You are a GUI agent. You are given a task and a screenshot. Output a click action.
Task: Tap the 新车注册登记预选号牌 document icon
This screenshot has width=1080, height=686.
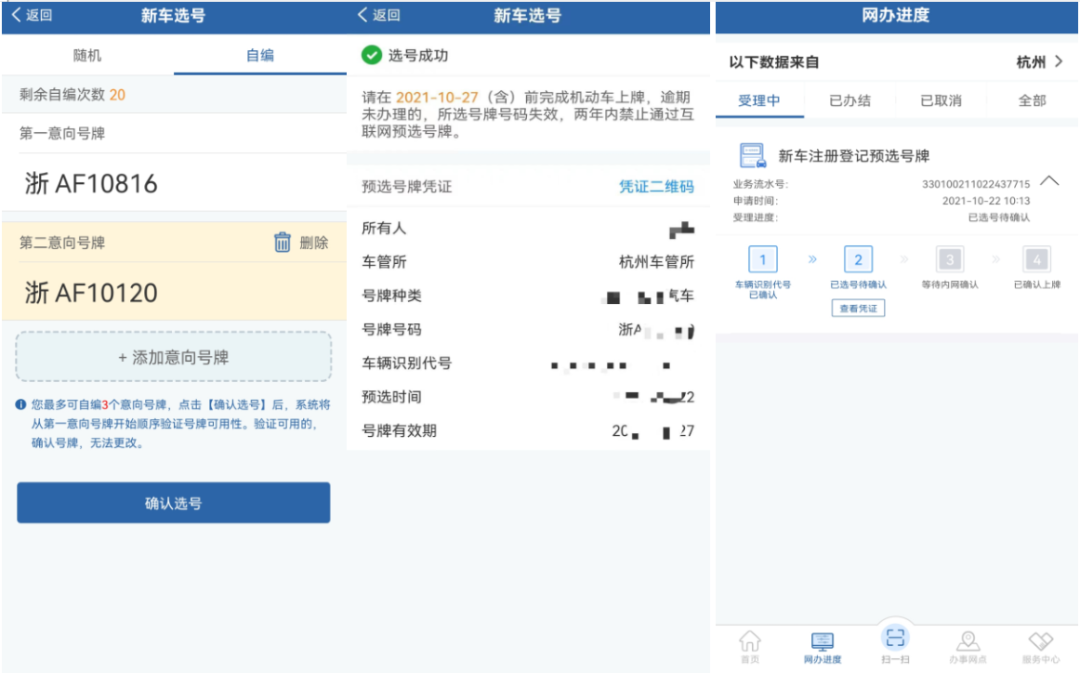coord(752,156)
